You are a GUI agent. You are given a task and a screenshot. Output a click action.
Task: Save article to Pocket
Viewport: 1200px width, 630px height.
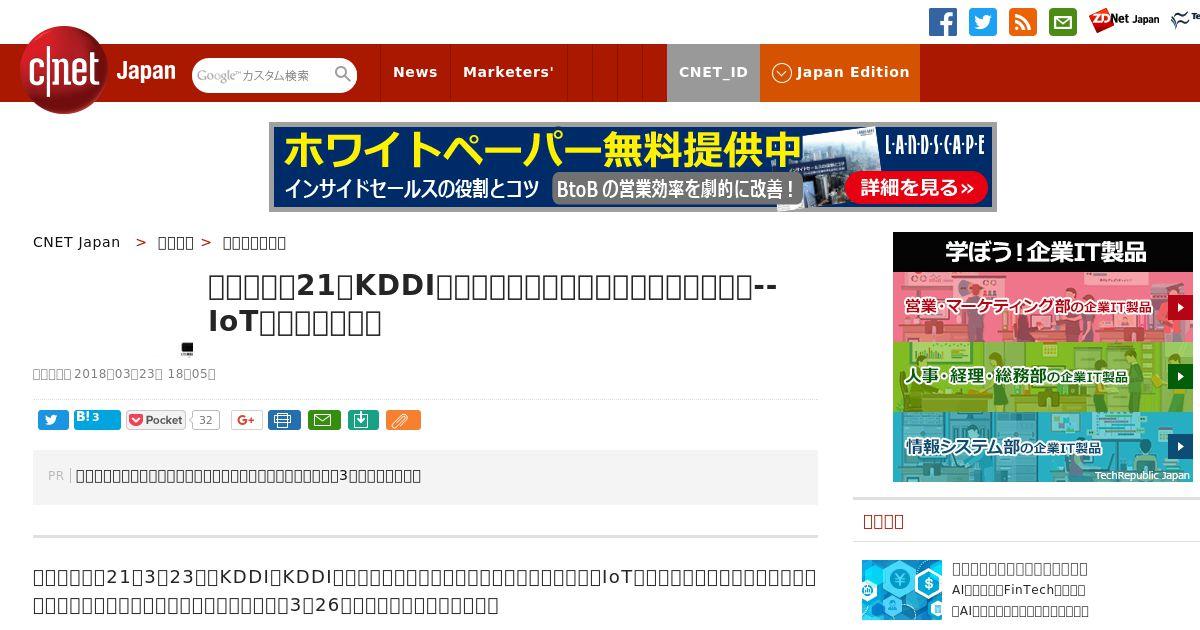pos(156,420)
